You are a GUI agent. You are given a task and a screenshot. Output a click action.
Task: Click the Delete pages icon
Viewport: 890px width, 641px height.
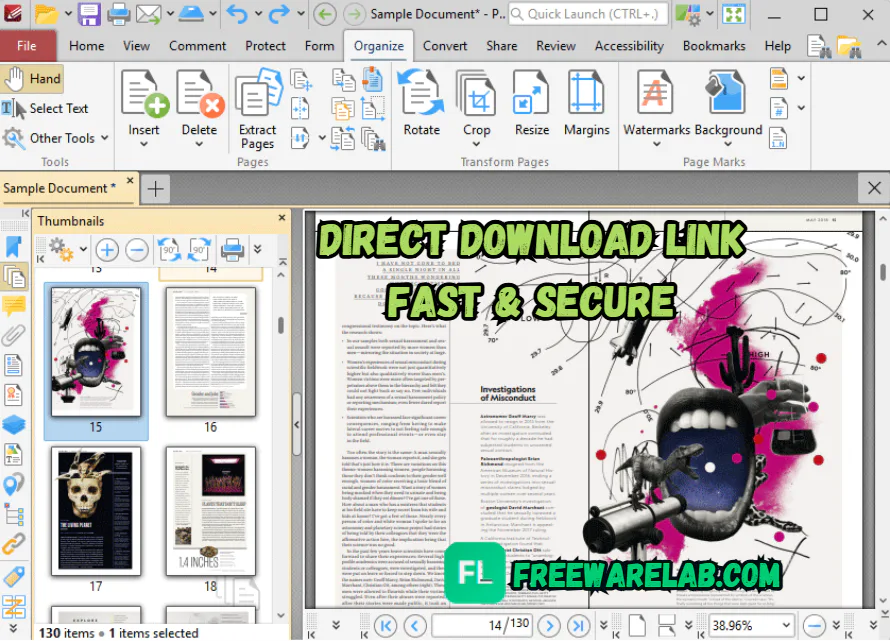199,92
